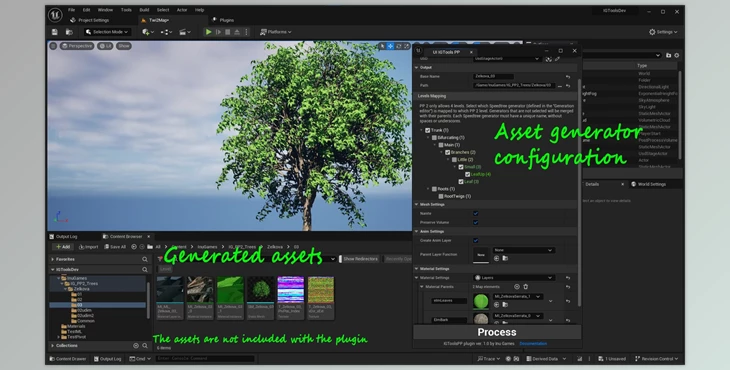The height and width of the screenshot is (370, 730).
Task: Click the browse content icon next to save
Action: (x=69, y=32)
